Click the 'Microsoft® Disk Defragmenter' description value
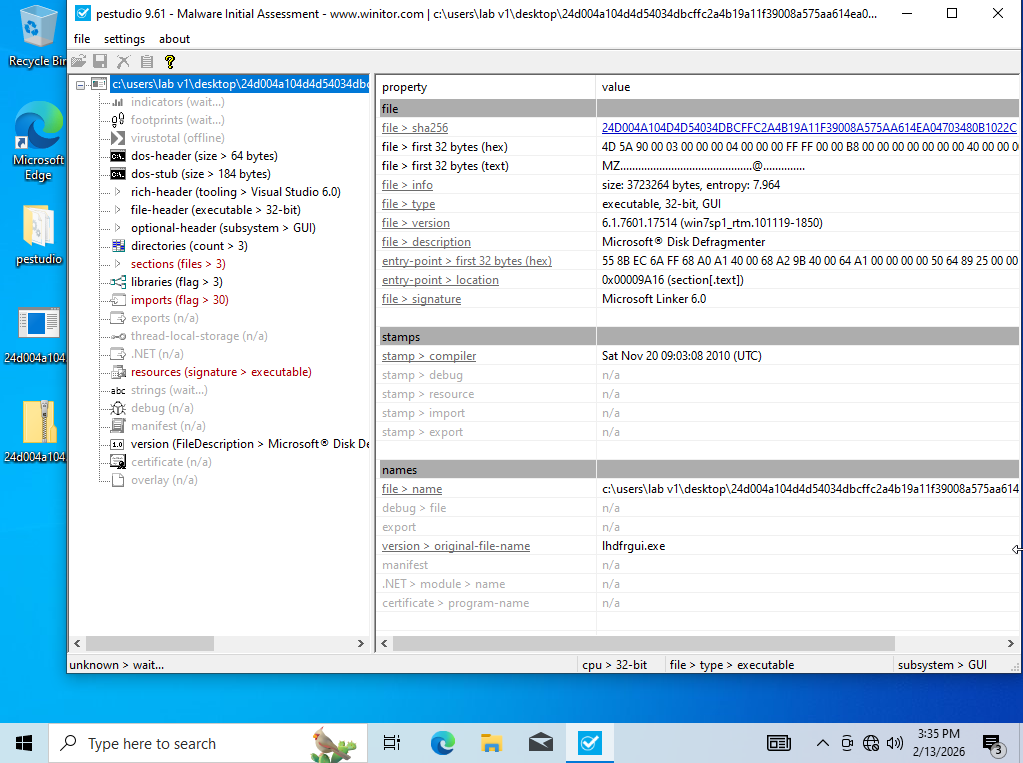The width and height of the screenshot is (1023, 763). click(x=683, y=242)
